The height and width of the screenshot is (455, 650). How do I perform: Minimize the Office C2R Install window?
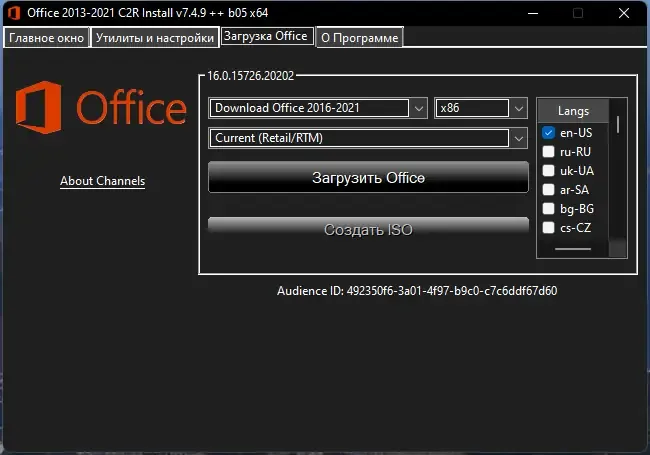[533, 13]
